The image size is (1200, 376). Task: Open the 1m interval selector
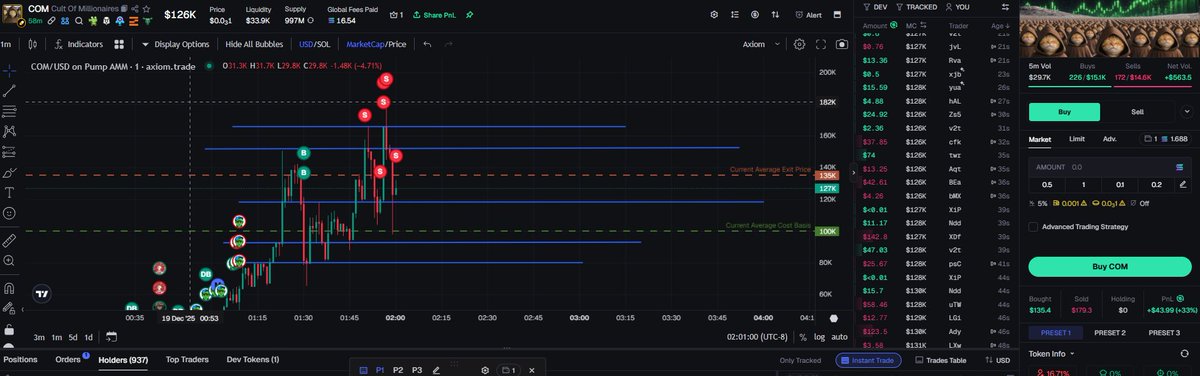click(7, 44)
